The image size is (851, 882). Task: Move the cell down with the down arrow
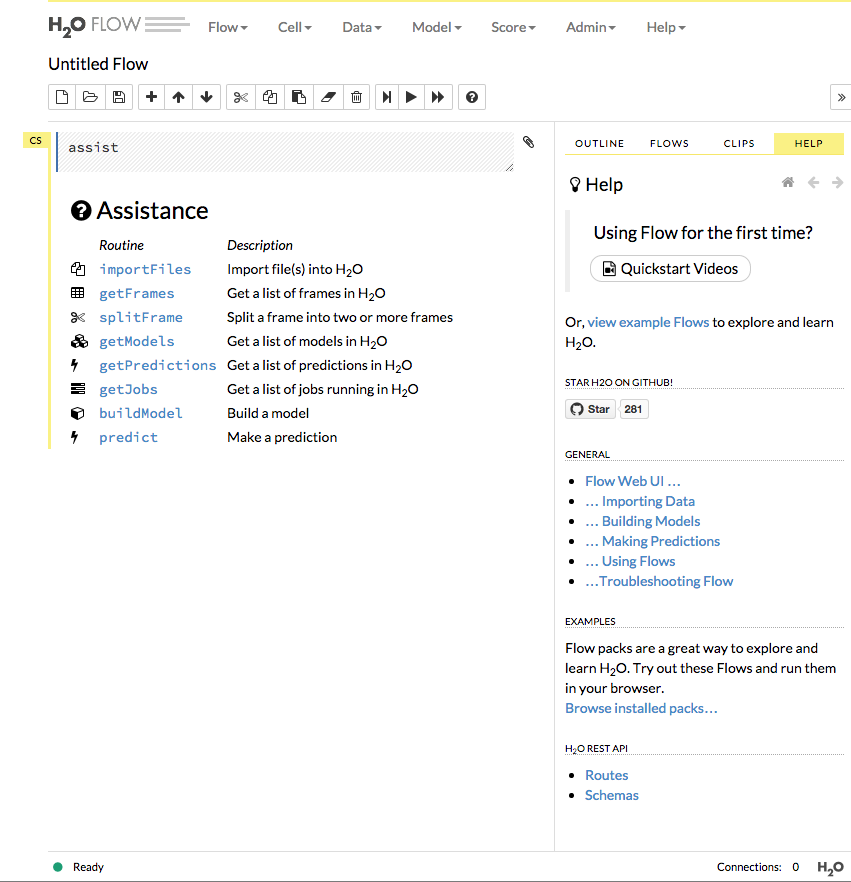[x=206, y=97]
